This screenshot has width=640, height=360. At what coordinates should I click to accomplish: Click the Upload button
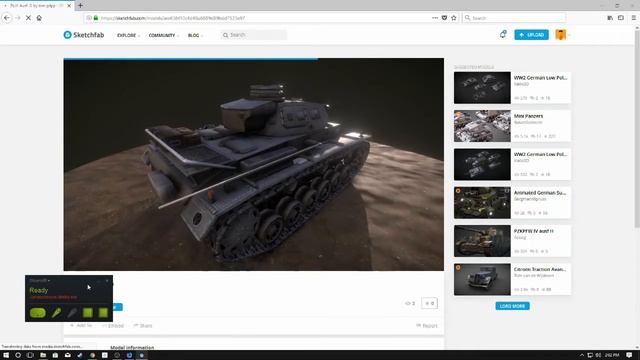click(531, 35)
